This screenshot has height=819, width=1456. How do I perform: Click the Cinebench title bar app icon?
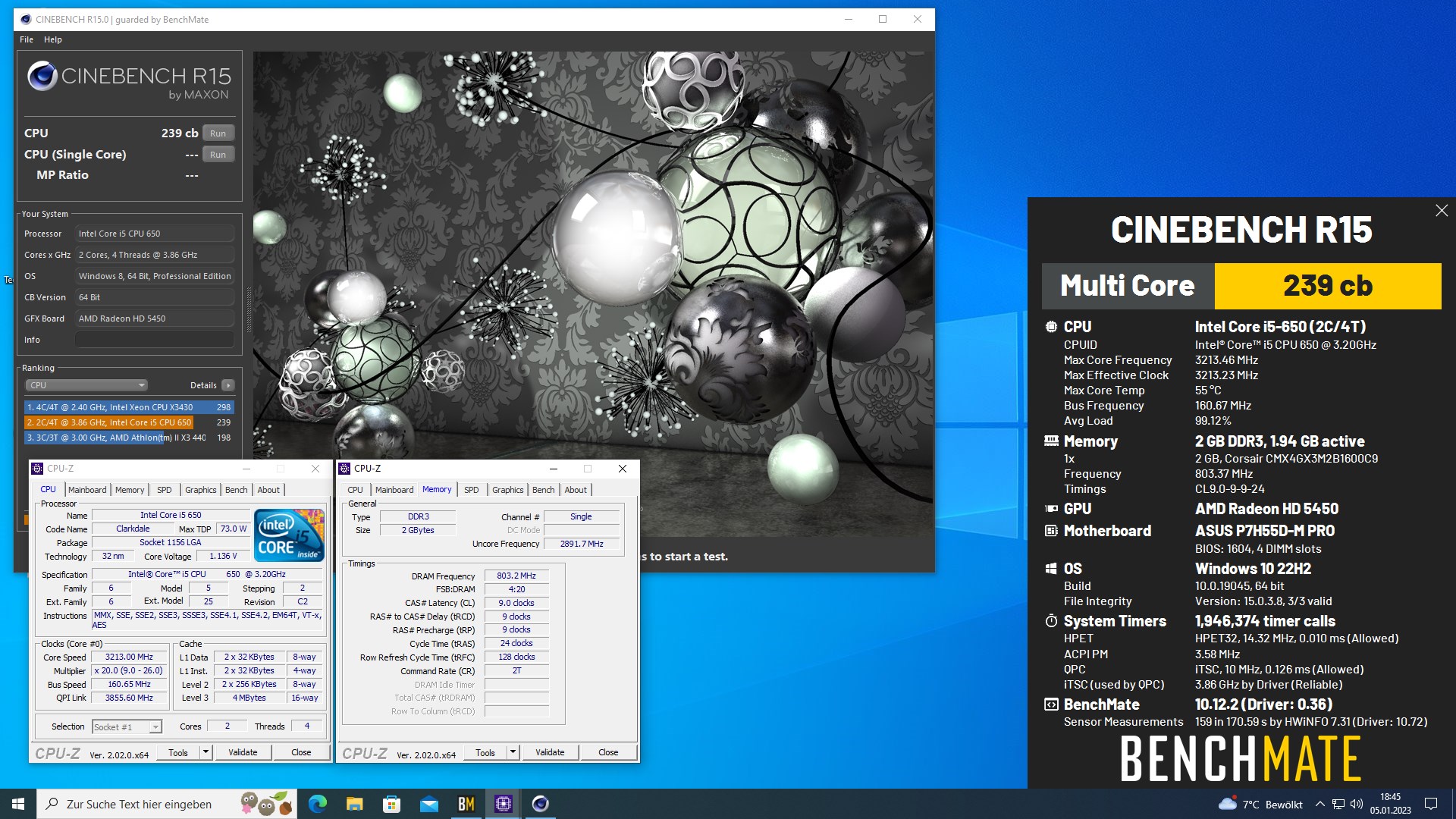coord(26,19)
